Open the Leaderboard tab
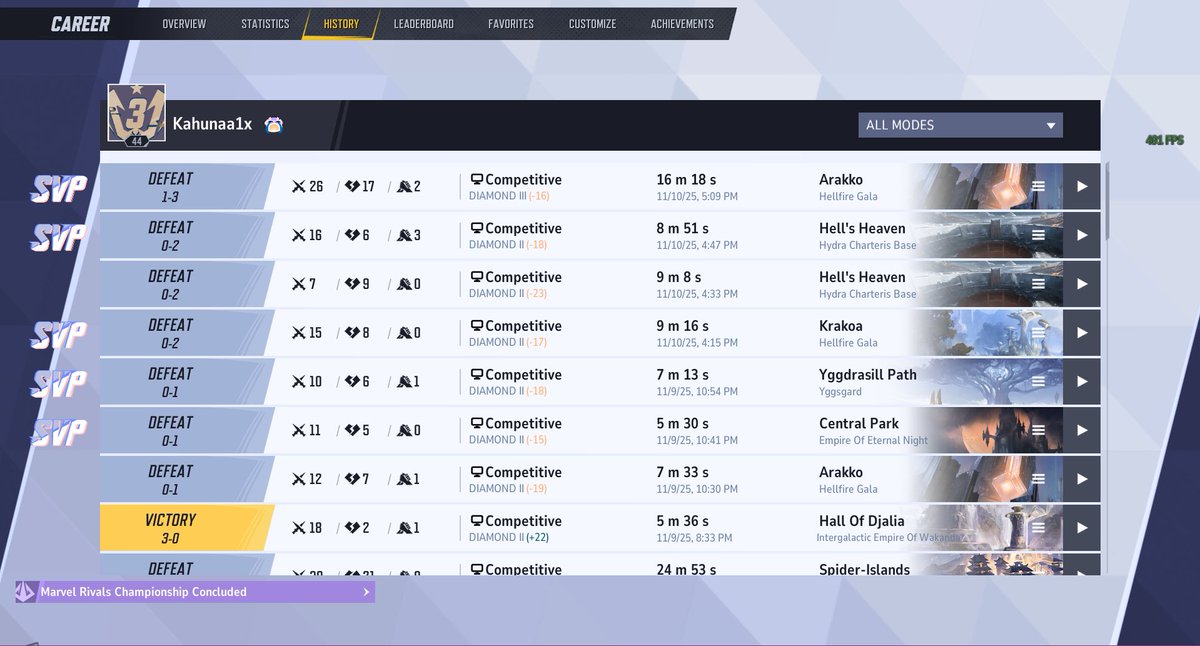The width and height of the screenshot is (1200, 646). (423, 24)
